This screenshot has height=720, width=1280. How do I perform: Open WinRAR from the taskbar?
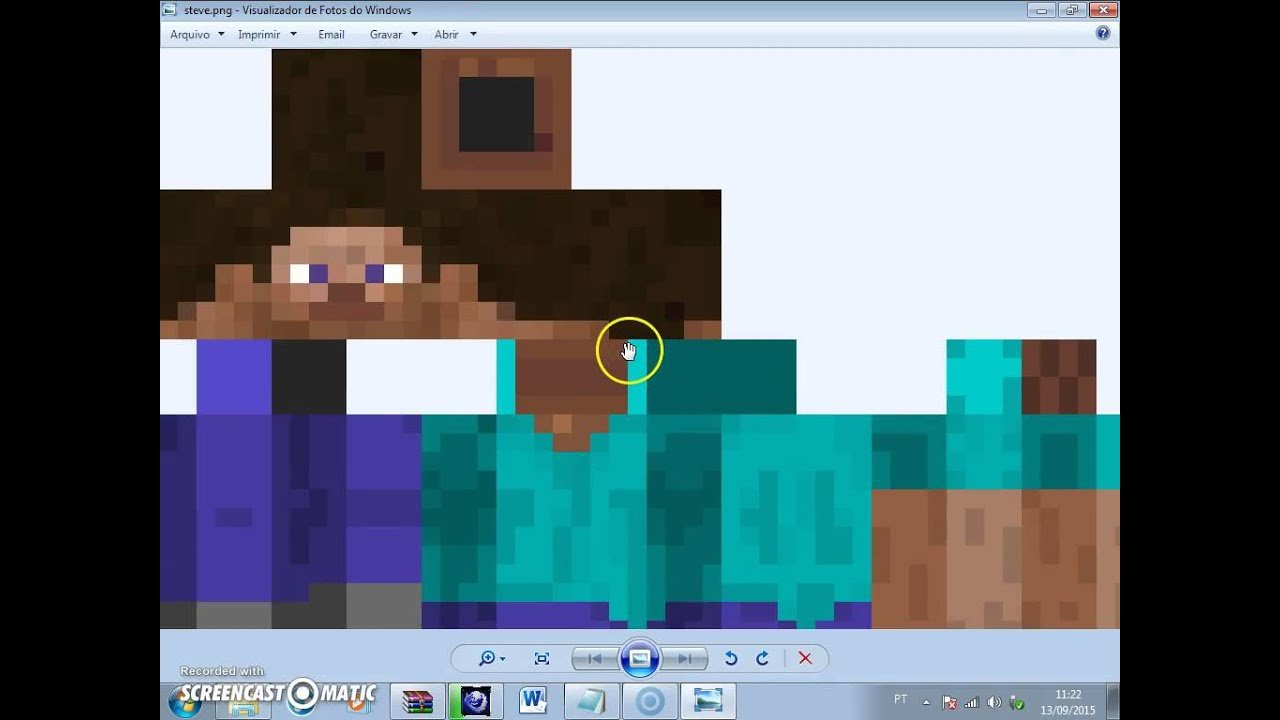pos(417,701)
